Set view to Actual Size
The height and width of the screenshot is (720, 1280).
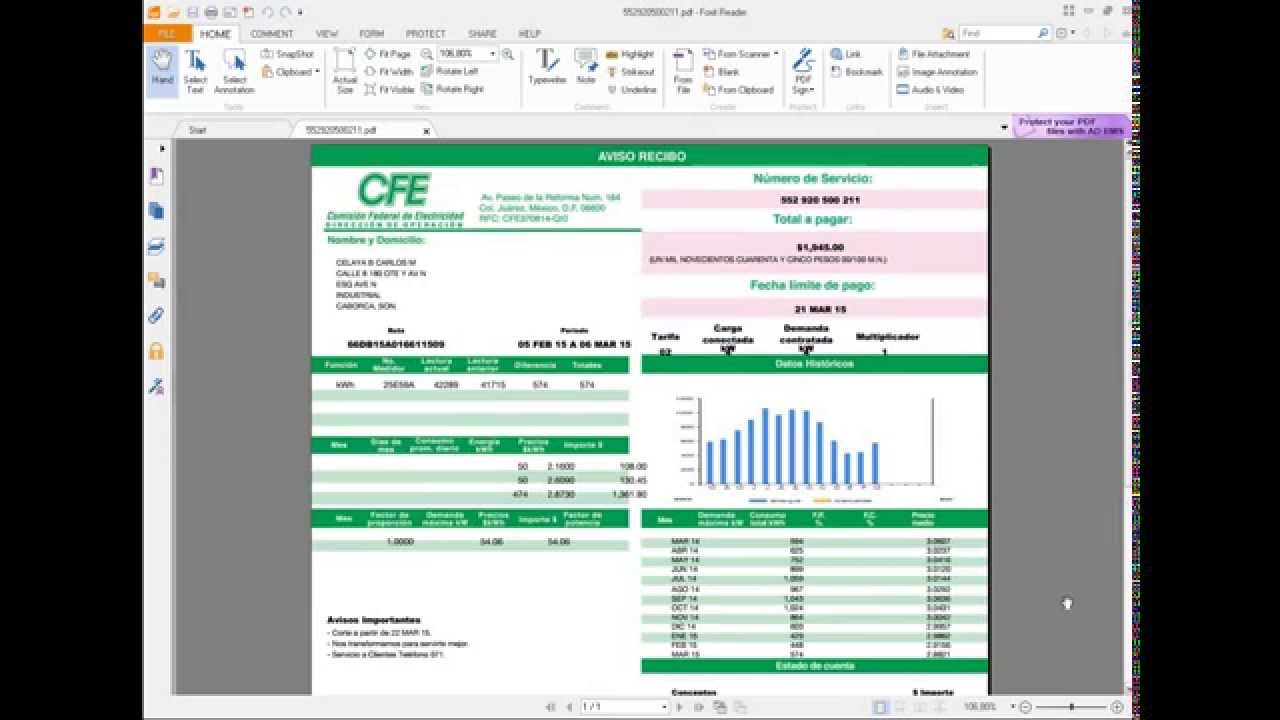click(345, 71)
